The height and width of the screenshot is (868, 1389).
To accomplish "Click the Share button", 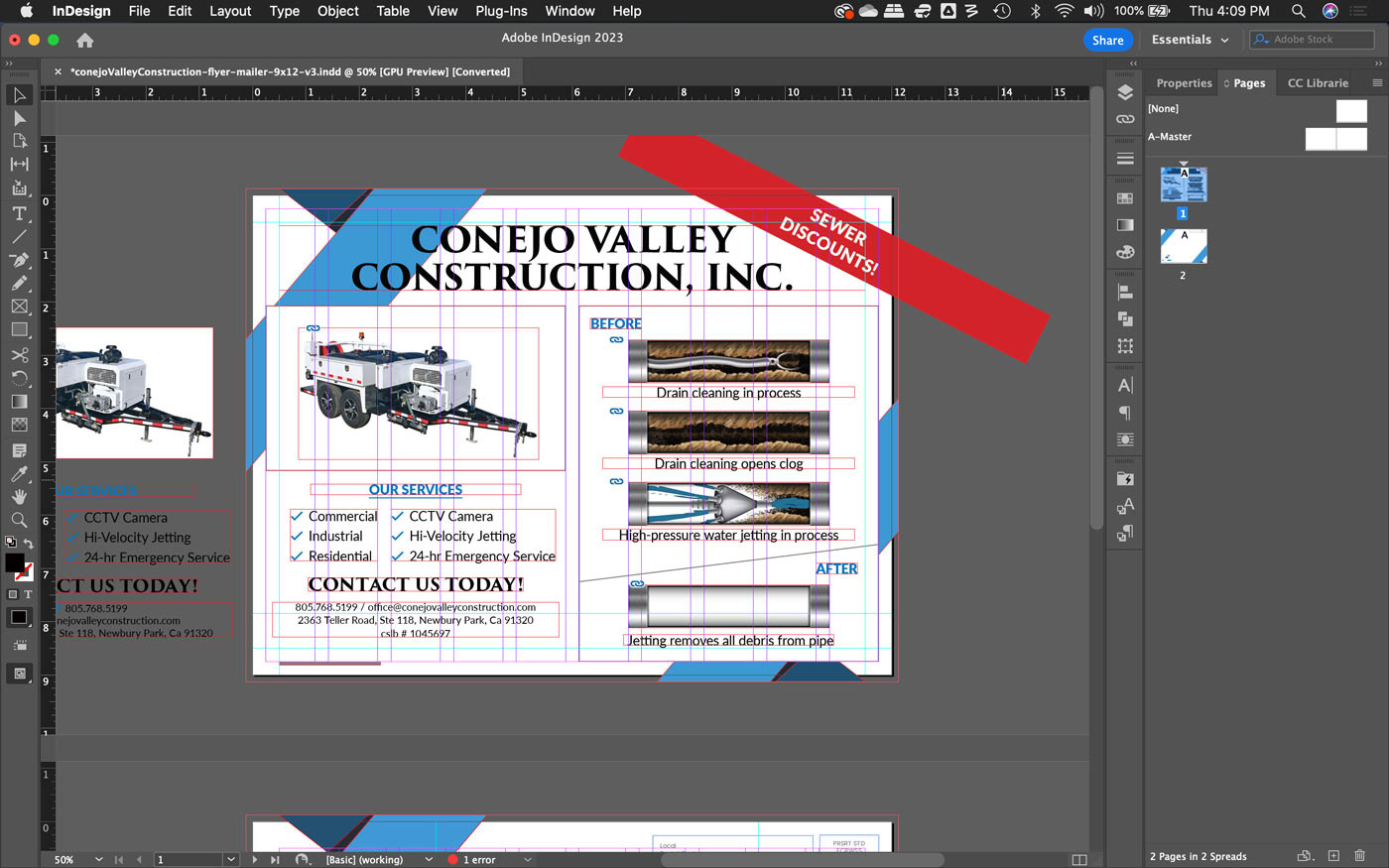I will [1108, 40].
